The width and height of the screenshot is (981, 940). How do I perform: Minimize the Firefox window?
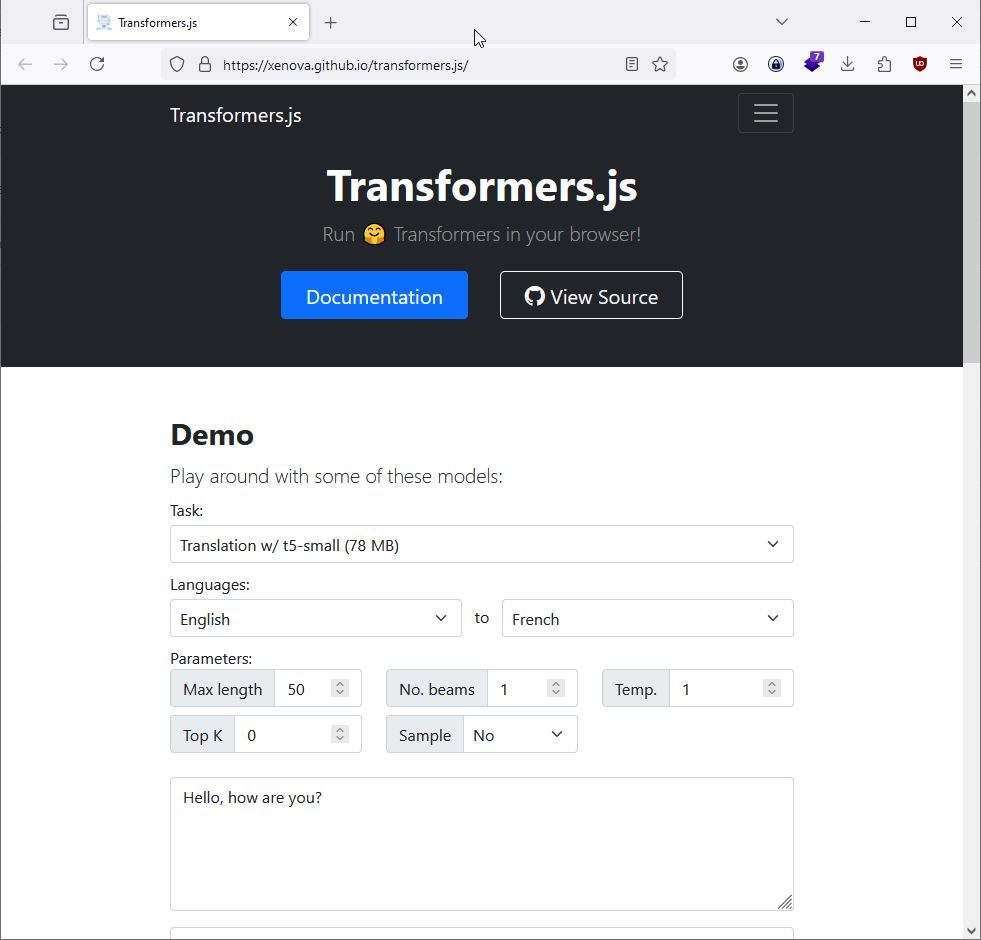865,22
